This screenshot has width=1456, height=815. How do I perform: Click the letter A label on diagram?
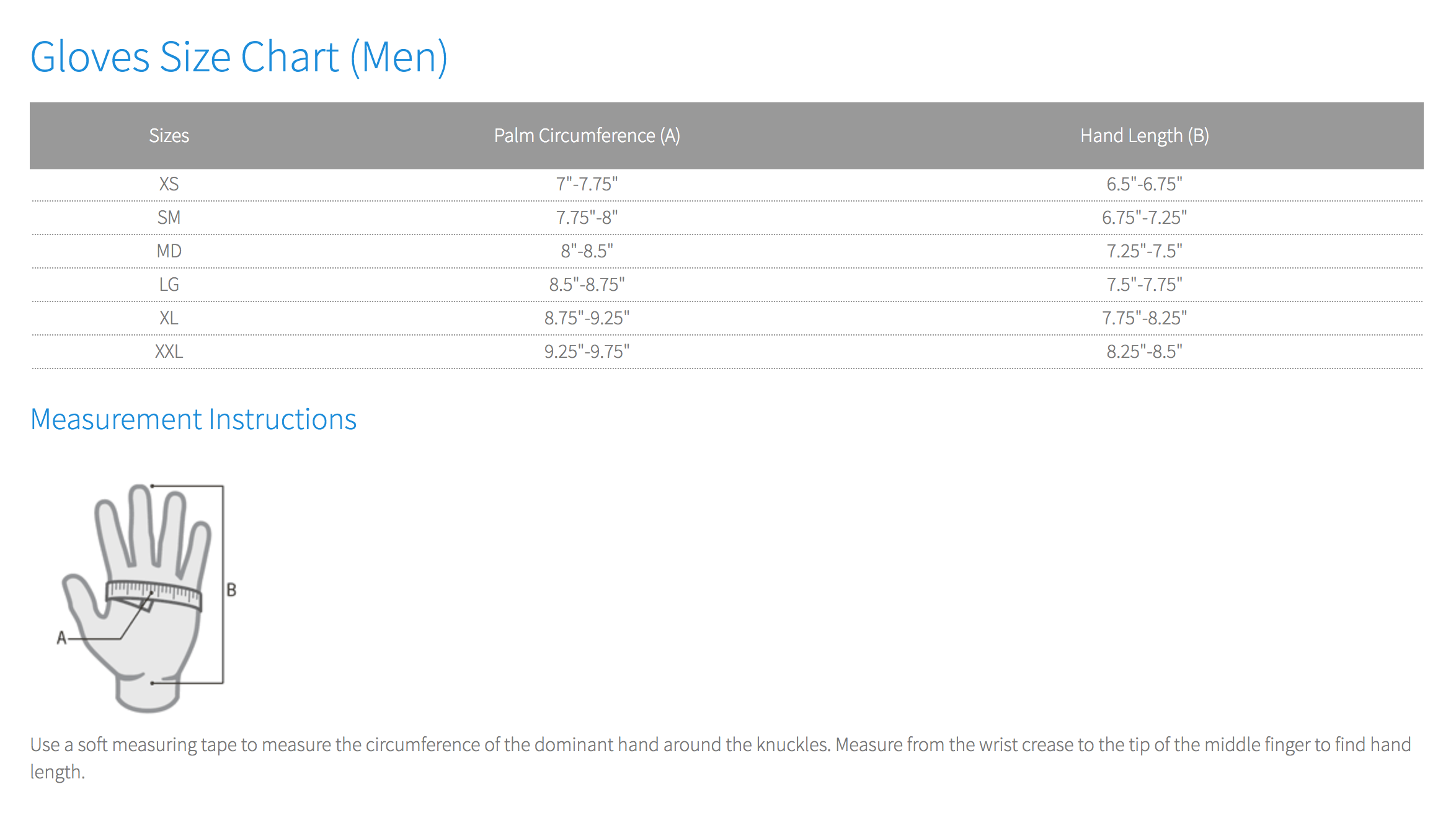(x=61, y=638)
